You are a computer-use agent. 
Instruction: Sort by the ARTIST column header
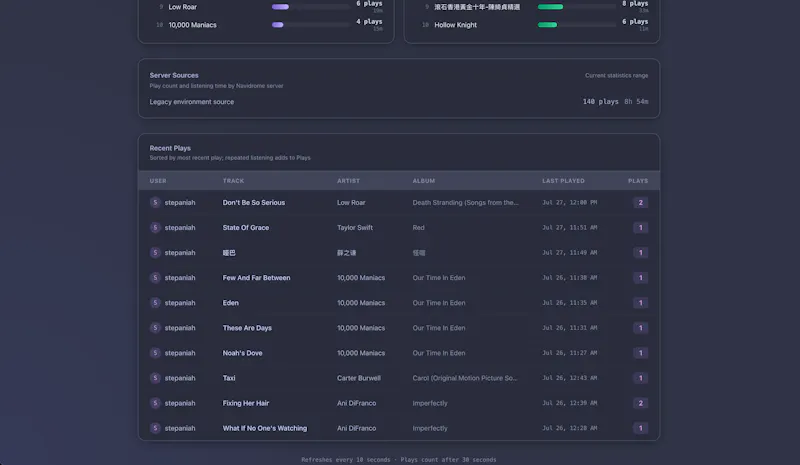(x=348, y=181)
